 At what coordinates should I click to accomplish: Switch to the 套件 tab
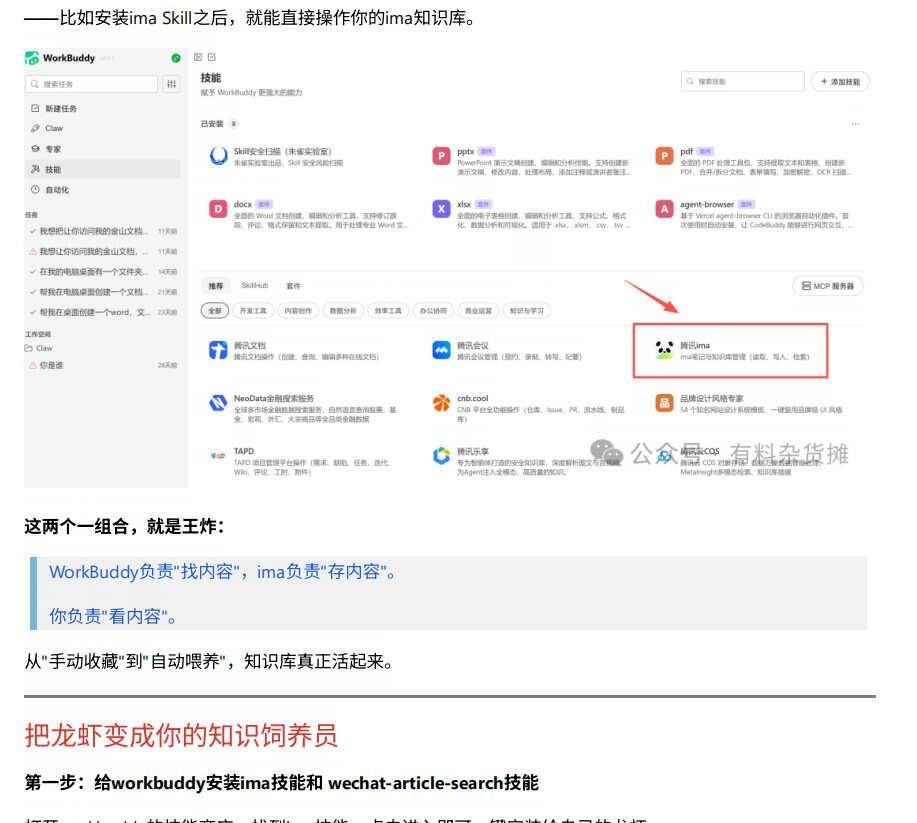pyautogui.click(x=293, y=285)
